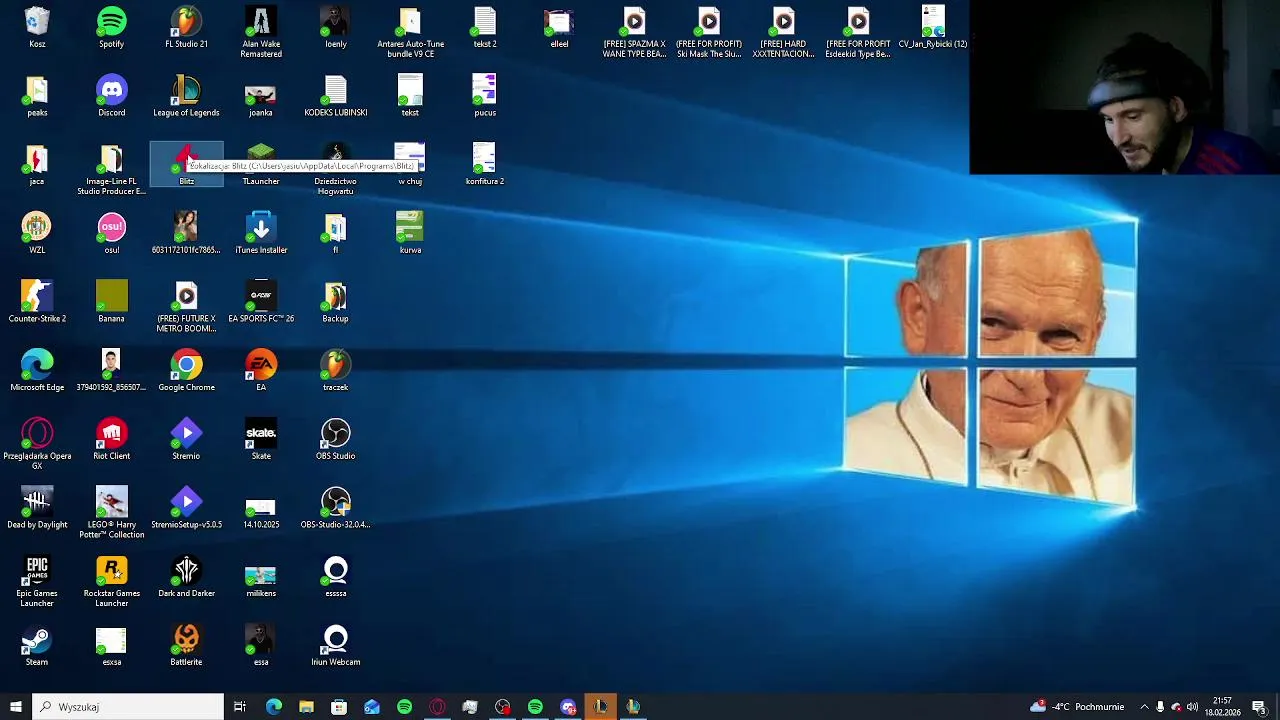Screen dimensions: 1280x720
Task: Select the StremioSetup-v5.0.5 installer file
Action: pos(186,508)
